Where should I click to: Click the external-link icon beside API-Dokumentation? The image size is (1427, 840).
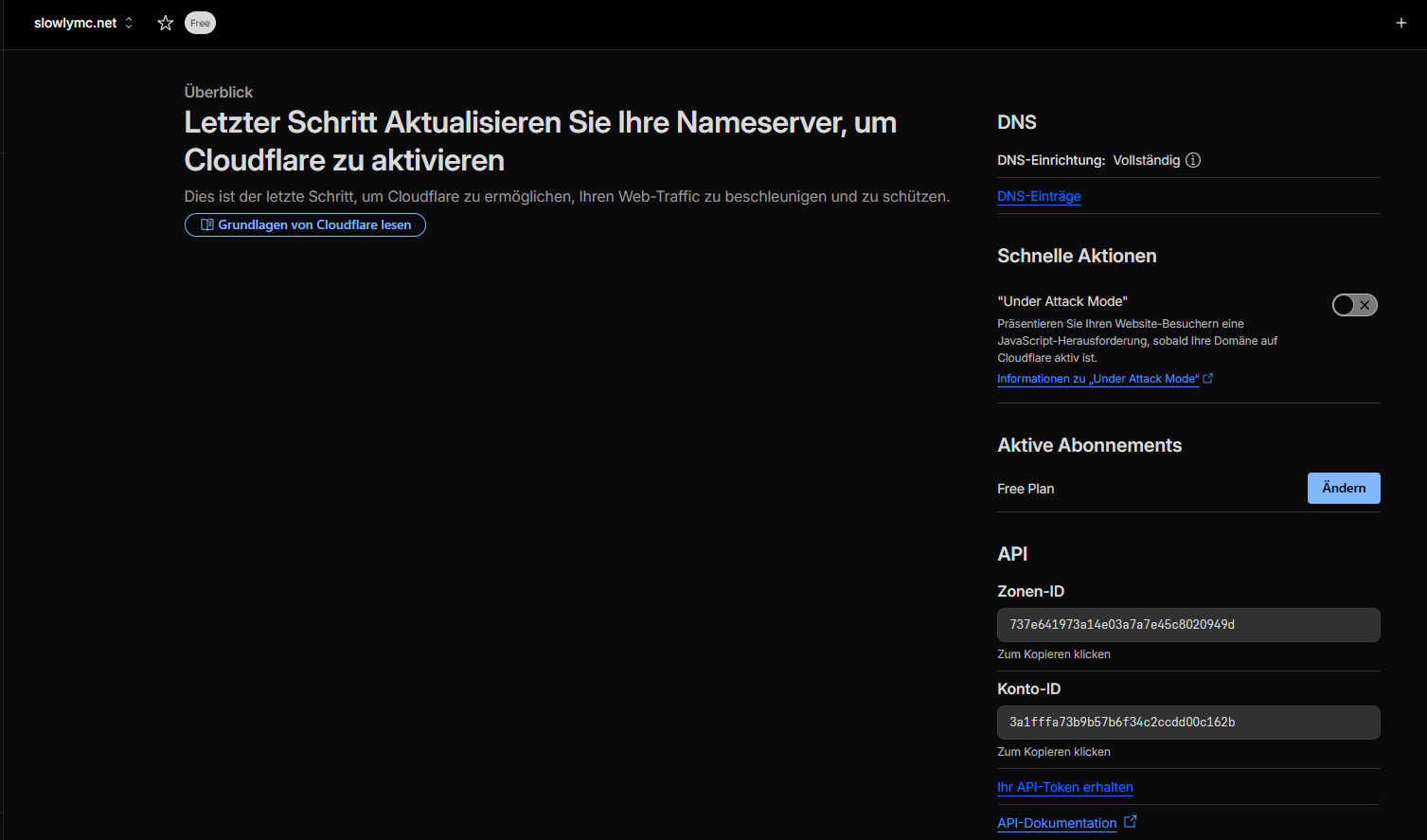(1130, 821)
